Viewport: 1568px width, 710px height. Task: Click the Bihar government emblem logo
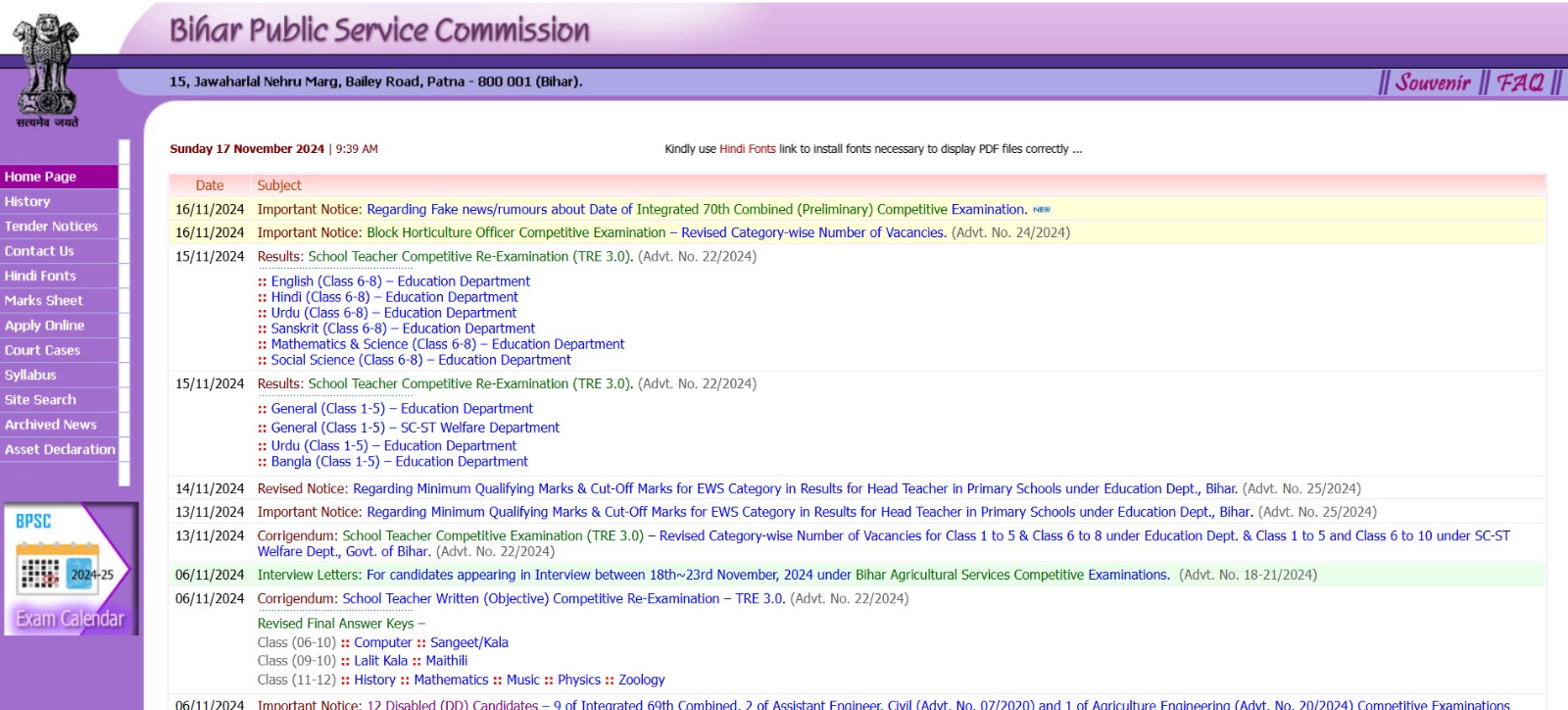[45, 71]
